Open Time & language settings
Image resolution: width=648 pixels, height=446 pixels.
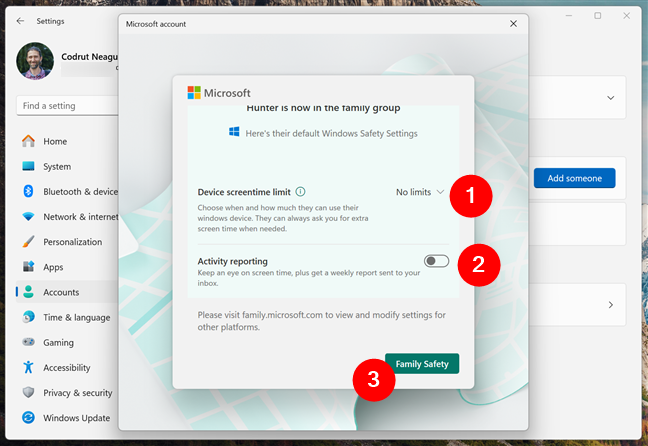tap(67, 317)
